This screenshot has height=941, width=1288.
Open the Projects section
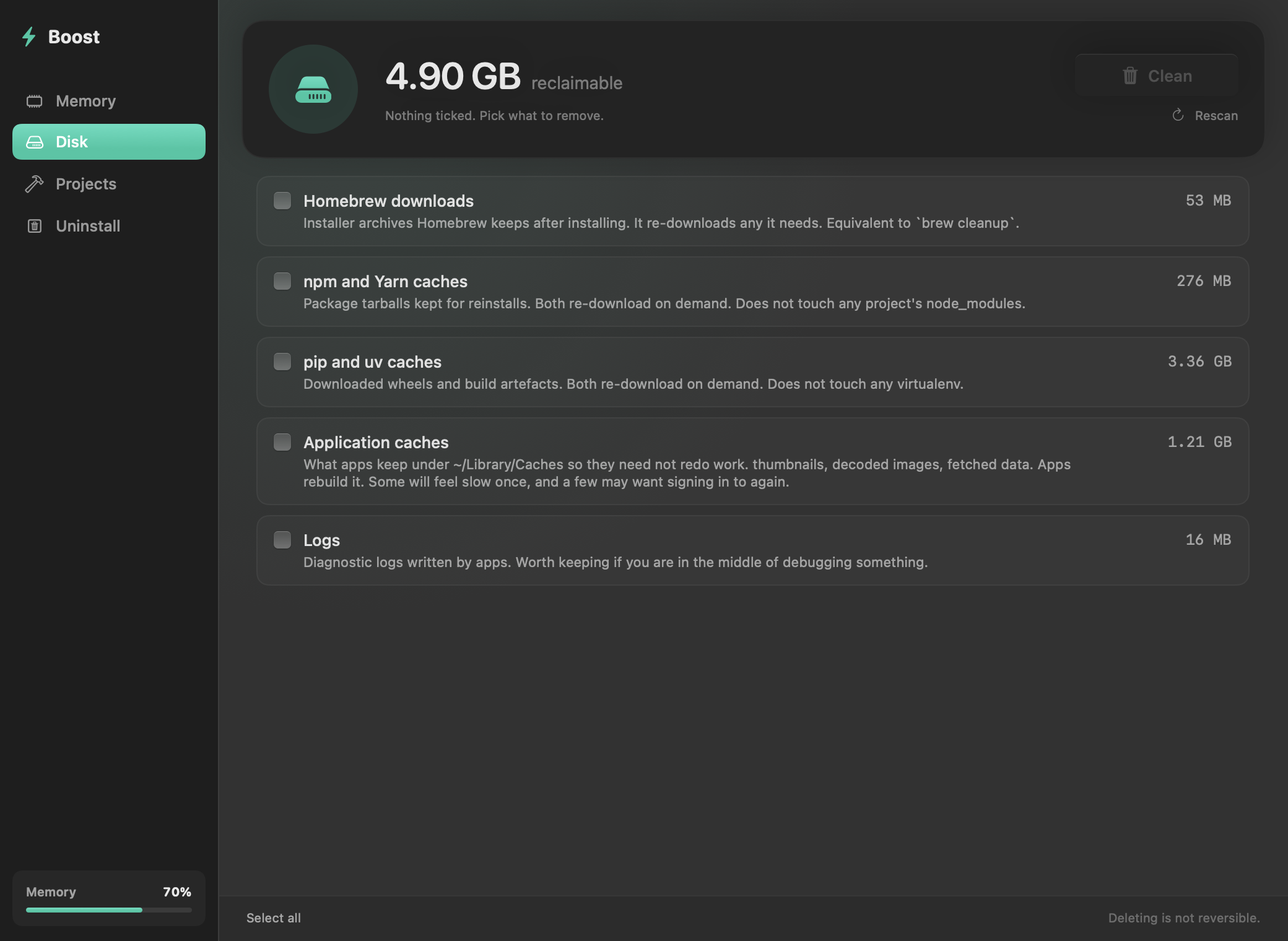click(109, 184)
